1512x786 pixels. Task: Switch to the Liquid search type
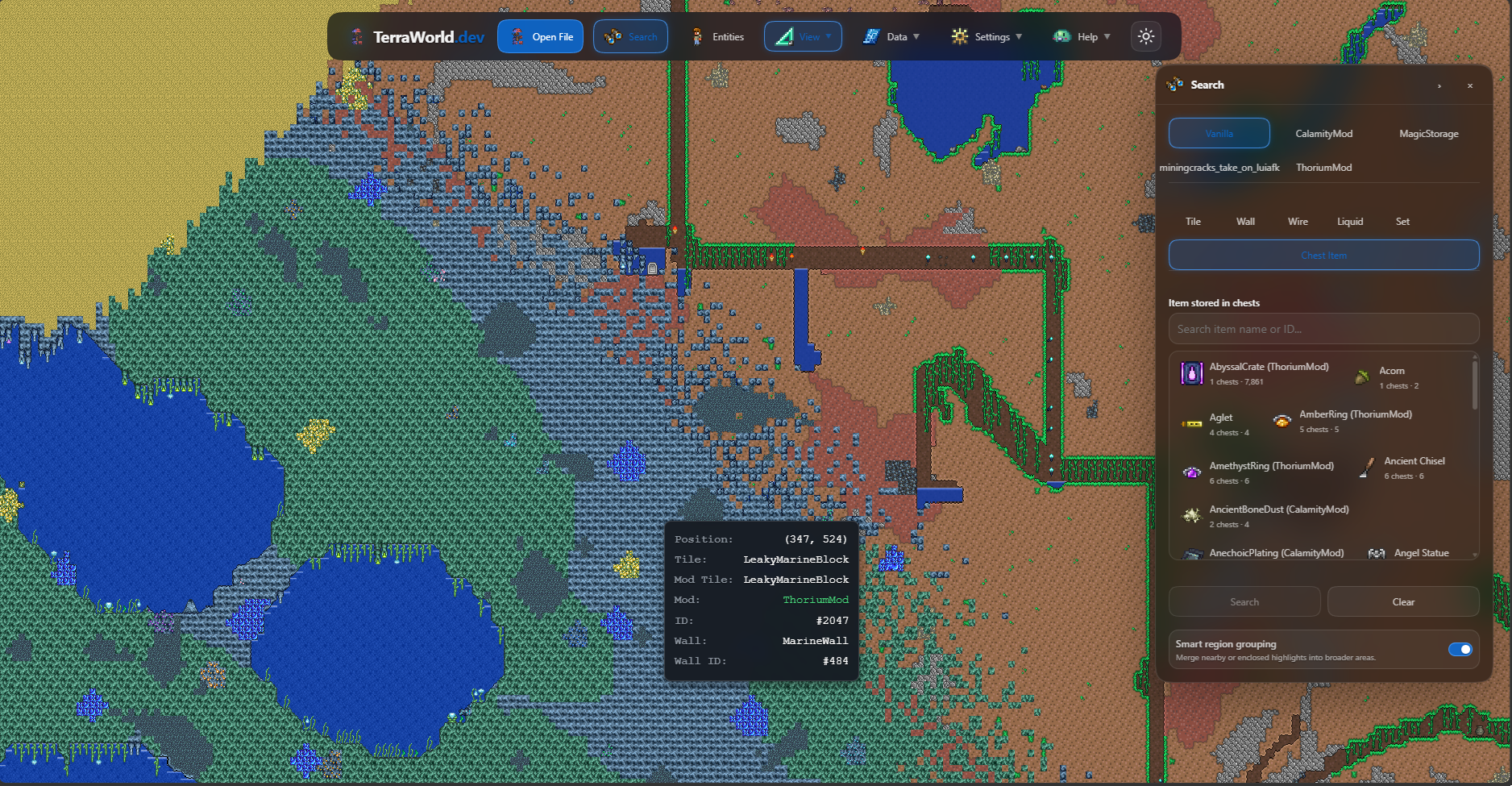tap(1350, 221)
